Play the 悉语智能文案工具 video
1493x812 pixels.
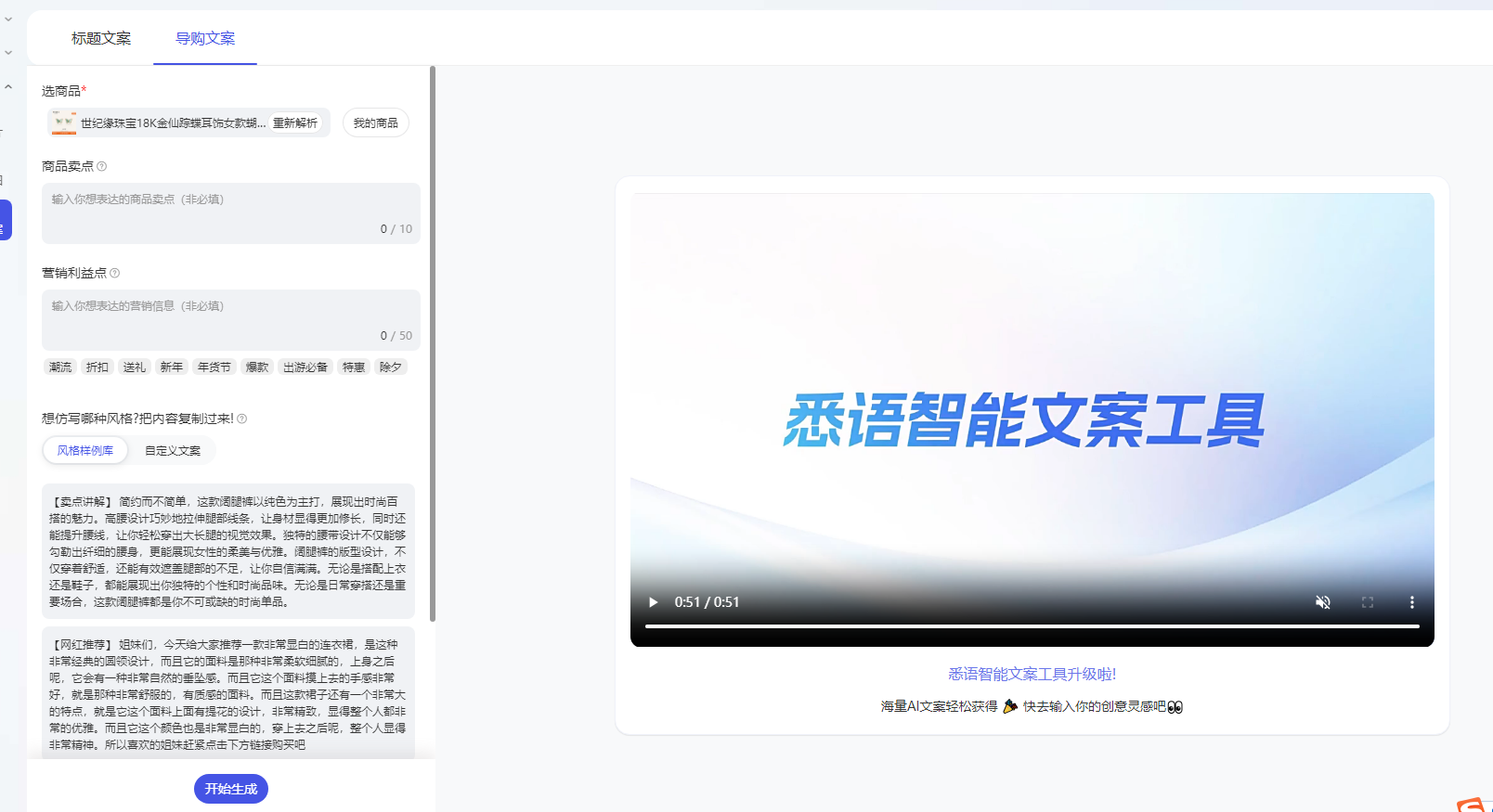click(x=653, y=602)
